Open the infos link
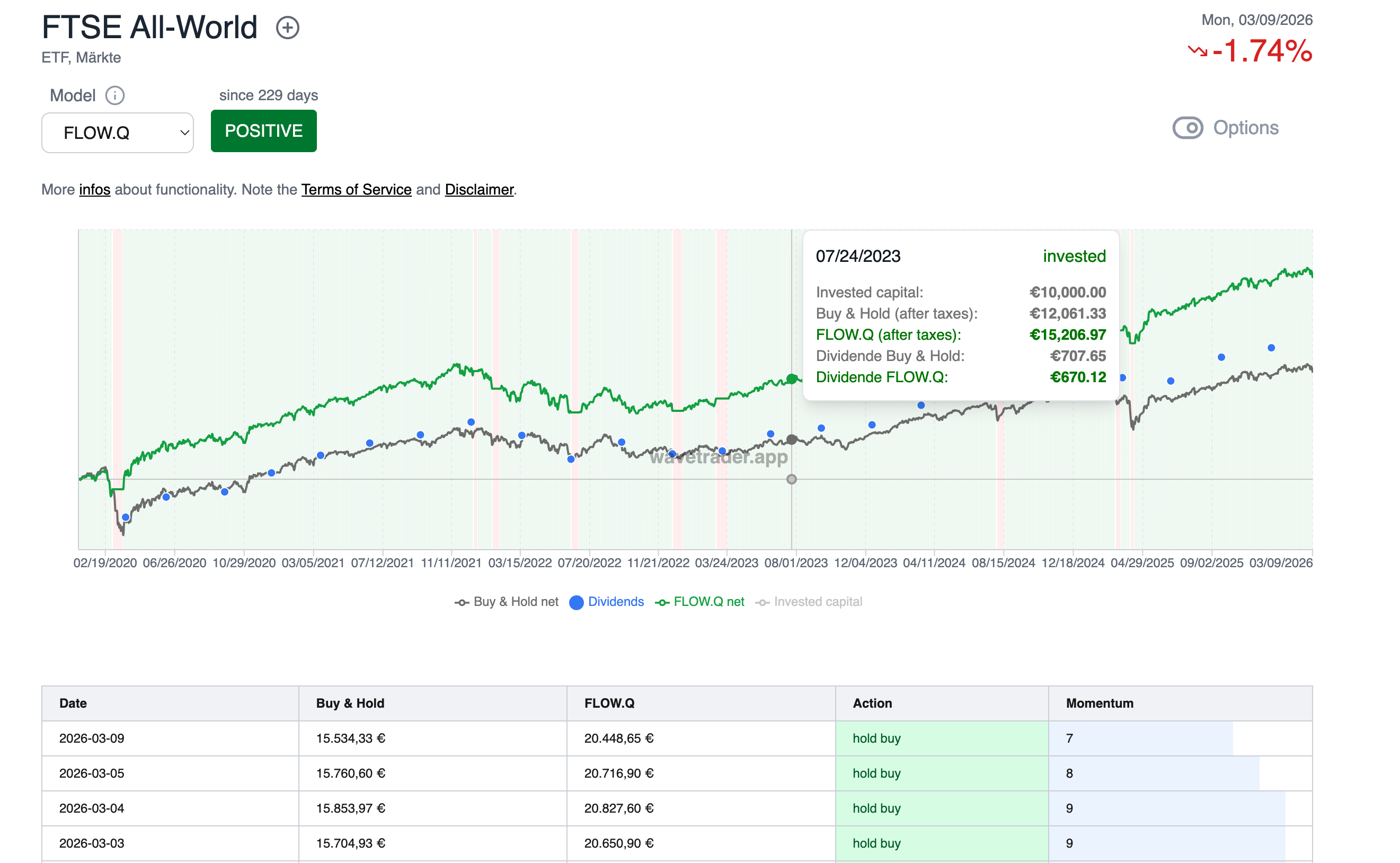 click(95, 189)
